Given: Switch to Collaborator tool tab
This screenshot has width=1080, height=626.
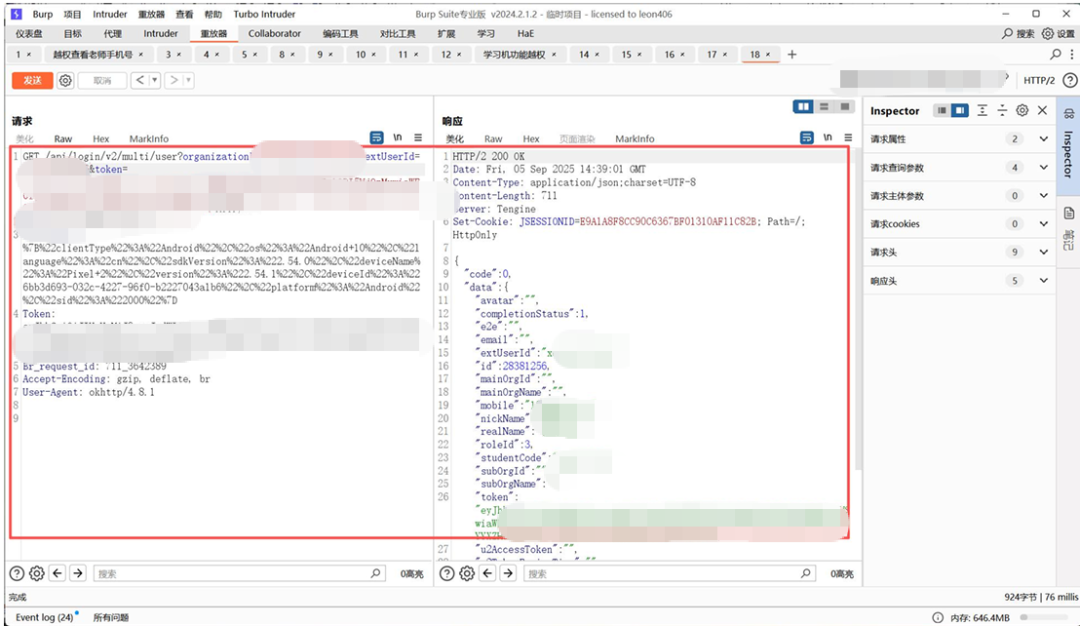Looking at the screenshot, I should coord(274,33).
